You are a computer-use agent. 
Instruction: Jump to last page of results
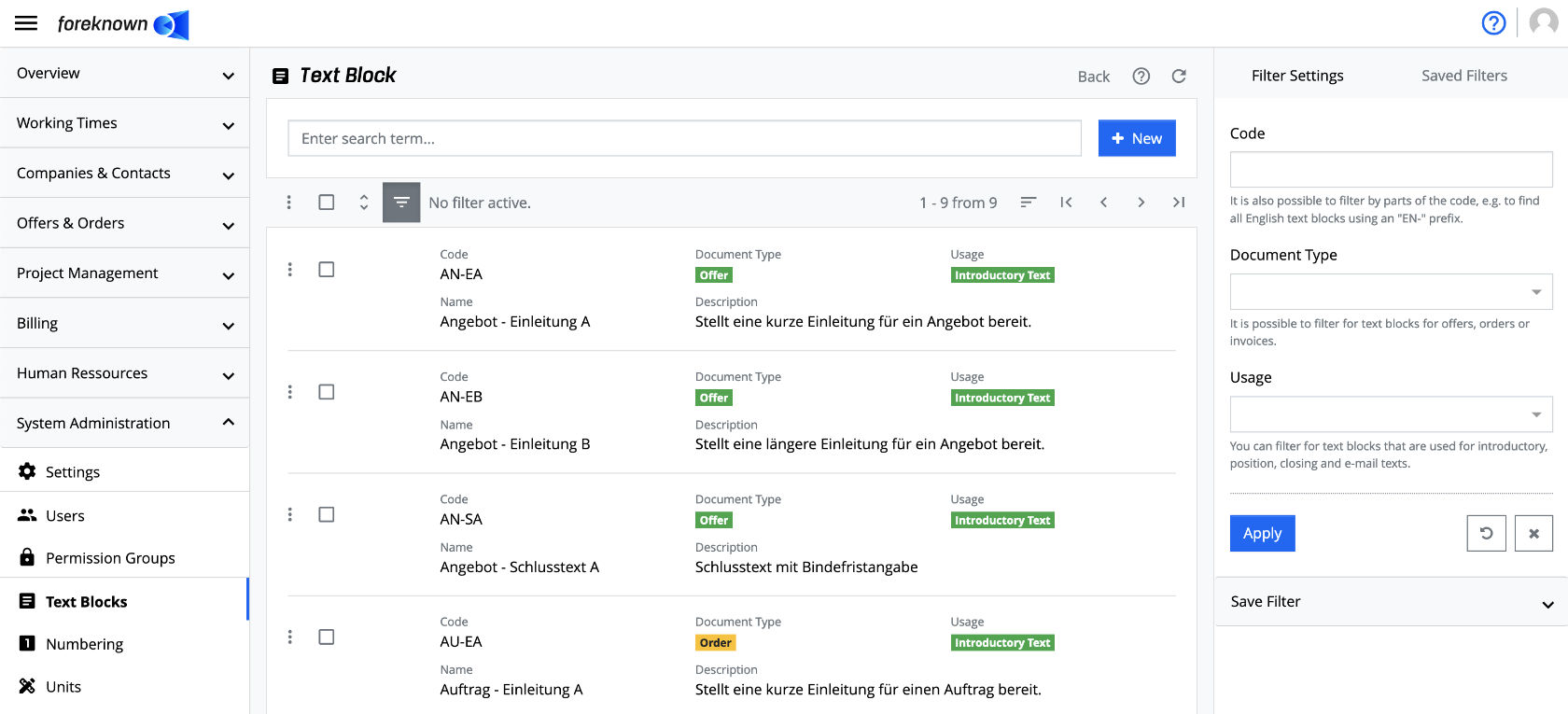pyautogui.click(x=1179, y=203)
